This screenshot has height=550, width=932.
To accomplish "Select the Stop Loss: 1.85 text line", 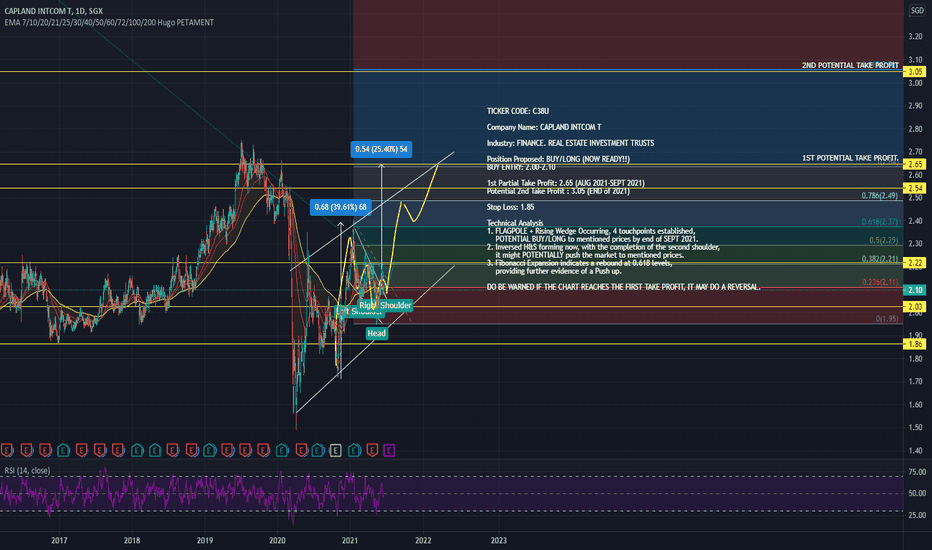I will tap(510, 207).
